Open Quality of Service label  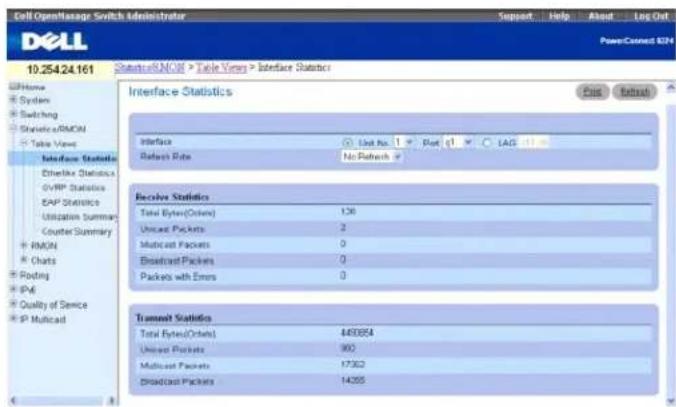point(53,305)
